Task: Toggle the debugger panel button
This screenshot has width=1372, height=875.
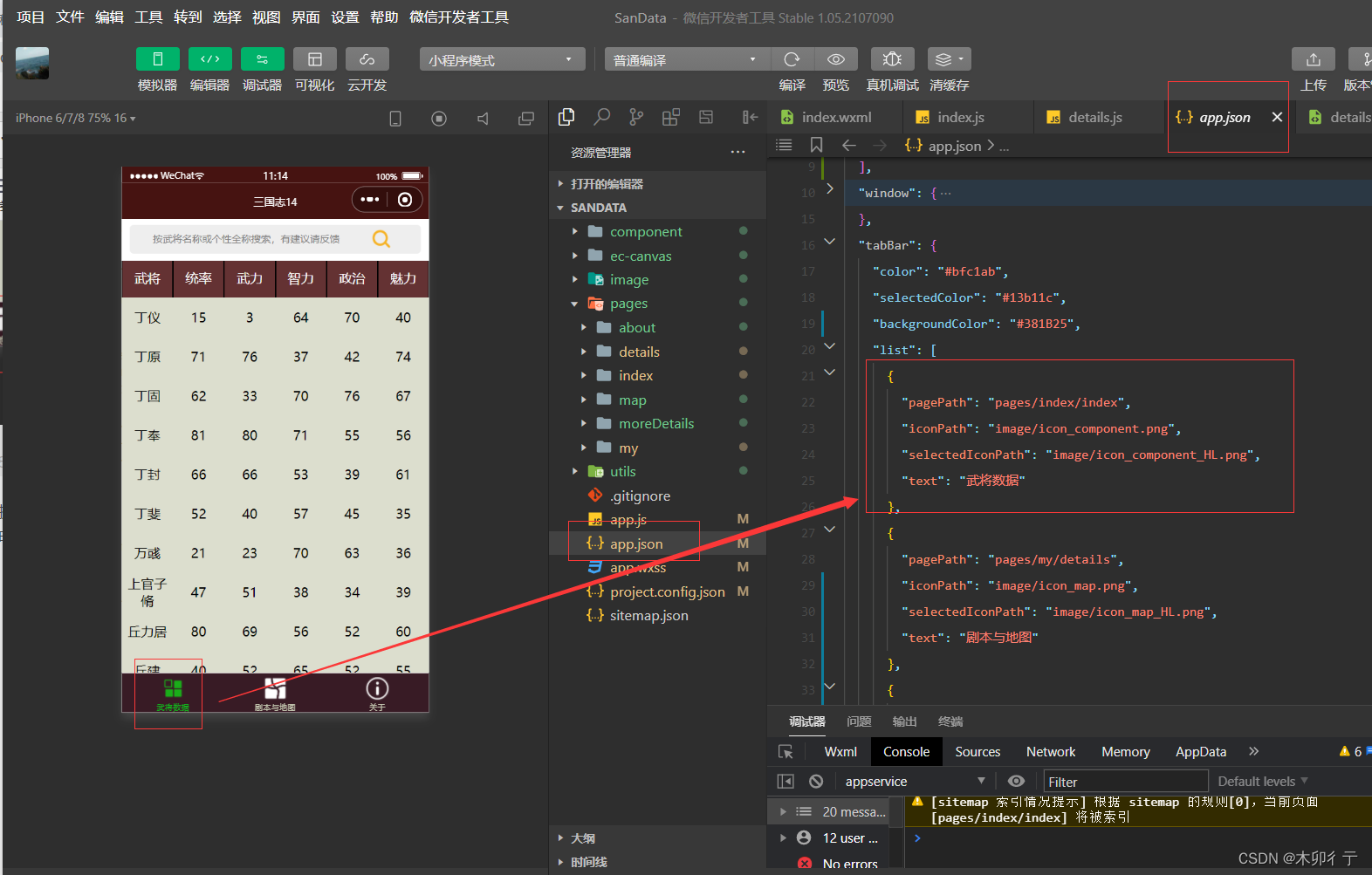Action: [x=263, y=59]
